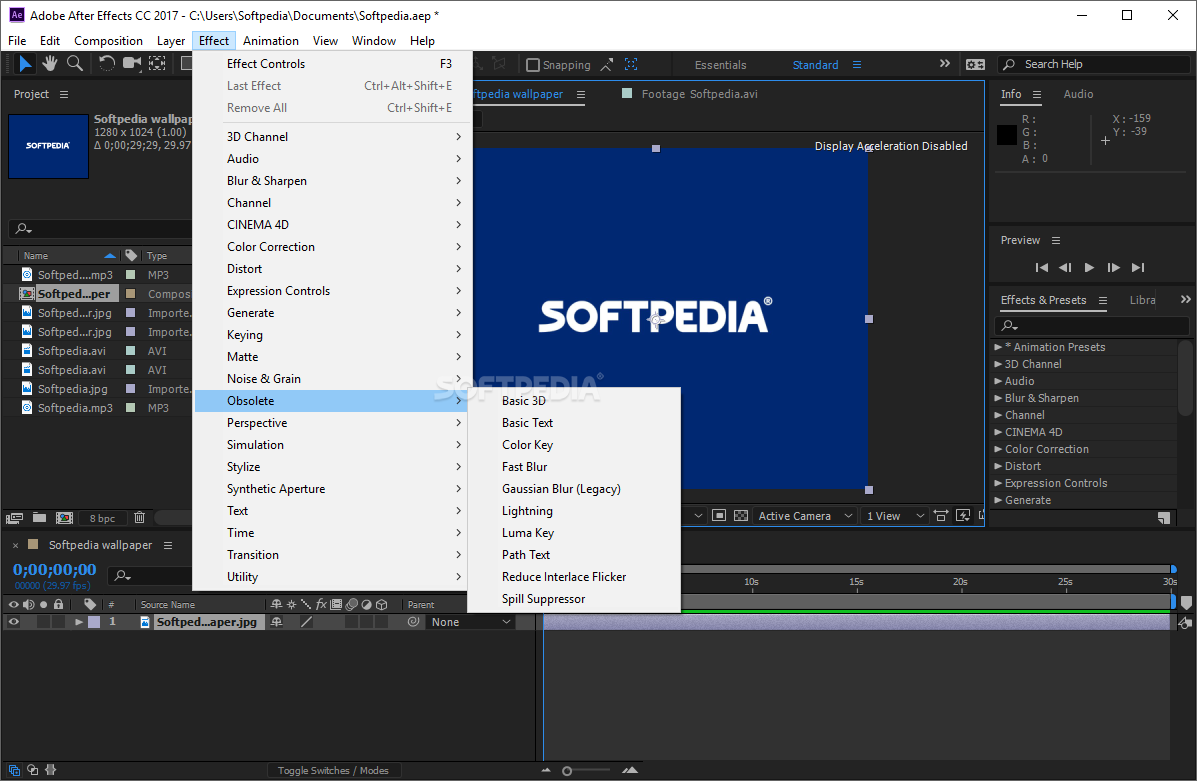The height and width of the screenshot is (781, 1197).
Task: Expand 3D Channel category in Effects & Presets
Action: (x=999, y=364)
